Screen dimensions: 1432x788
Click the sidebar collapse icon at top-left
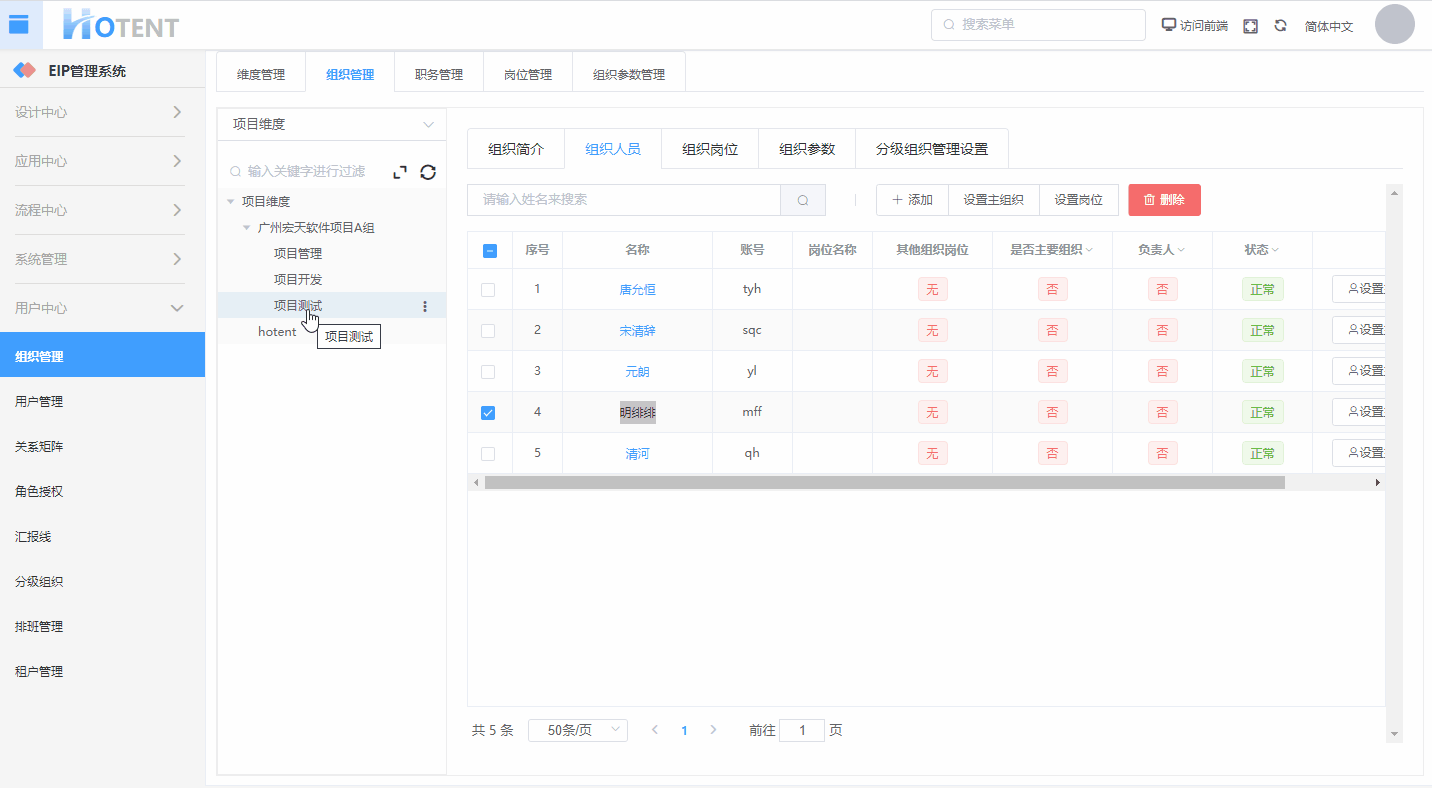pyautogui.click(x=19, y=25)
